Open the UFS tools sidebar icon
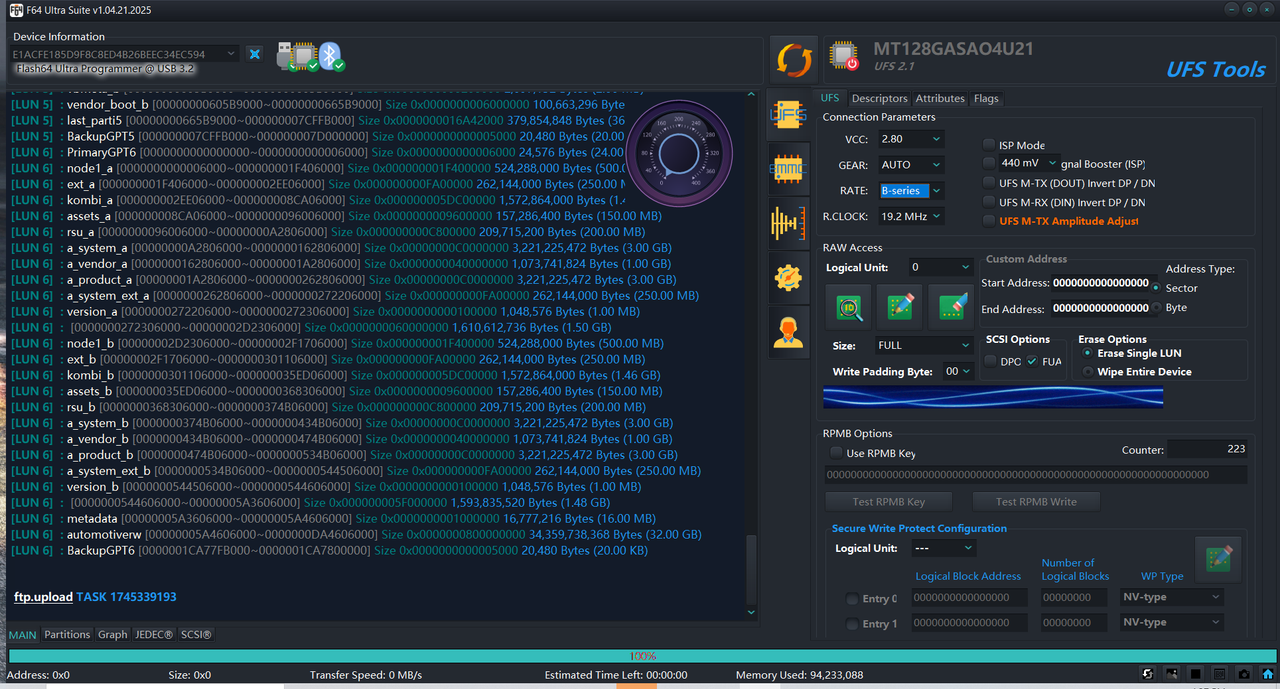This screenshot has width=1280, height=689. click(789, 115)
